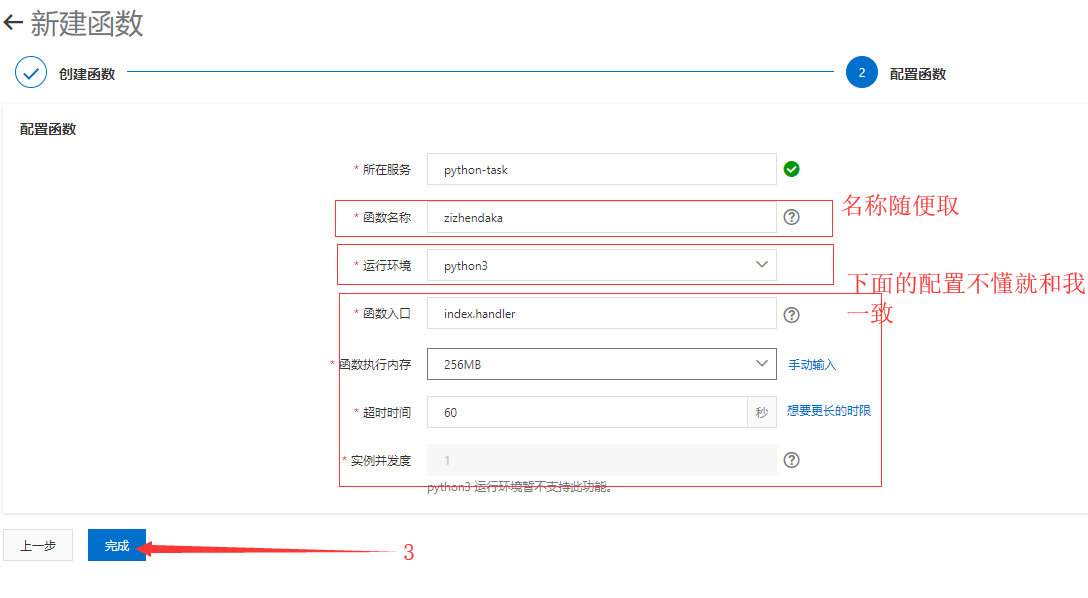The image size is (1088, 598).
Task: Click the completed checkmark circle for step one
Action: point(30,72)
